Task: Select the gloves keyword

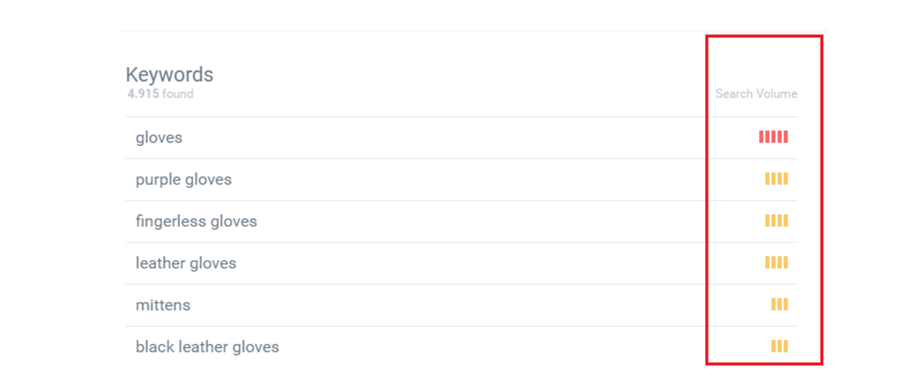Action: tap(159, 138)
